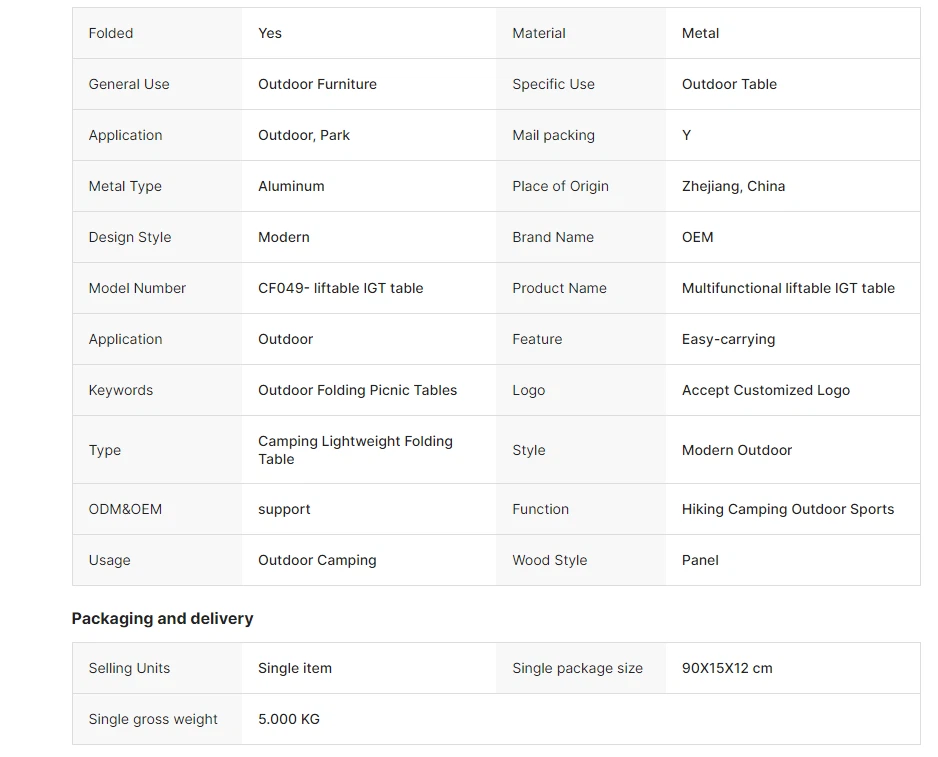This screenshot has height=757, width=938.
Task: Click the 'Zhejiang, China' origin value
Action: (733, 186)
